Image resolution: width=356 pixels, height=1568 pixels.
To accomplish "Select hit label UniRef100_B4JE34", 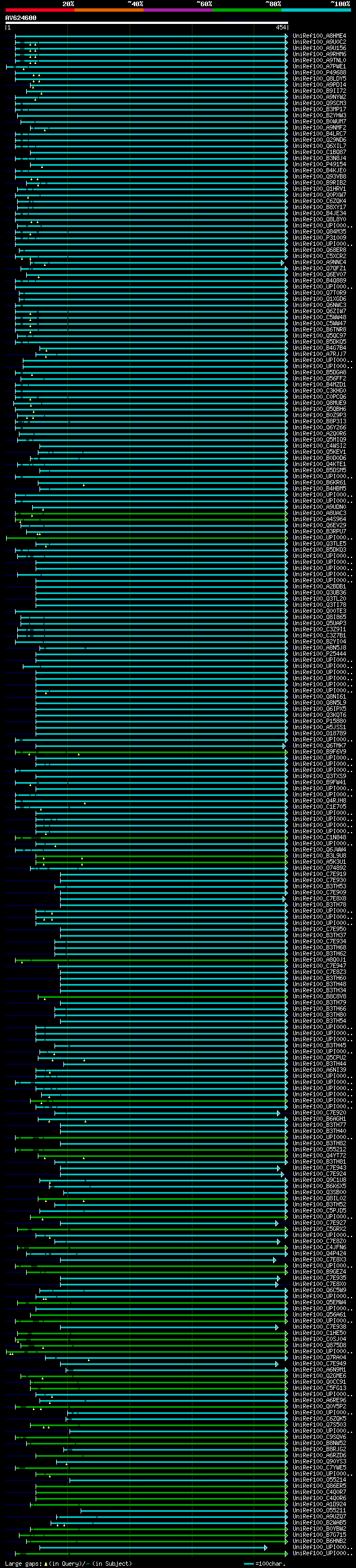I will [319, 213].
